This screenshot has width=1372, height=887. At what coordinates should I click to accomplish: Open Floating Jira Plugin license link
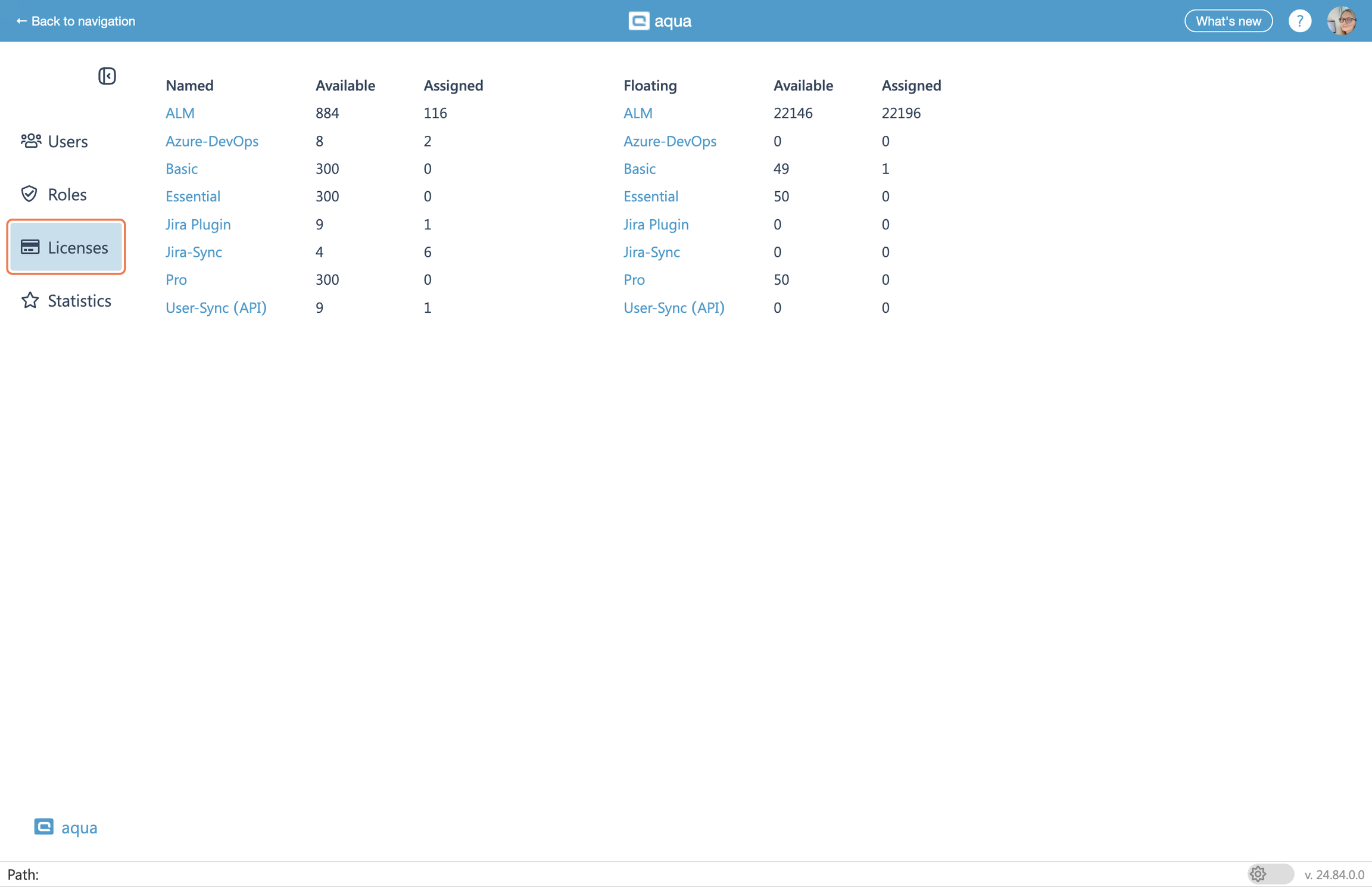(x=656, y=225)
